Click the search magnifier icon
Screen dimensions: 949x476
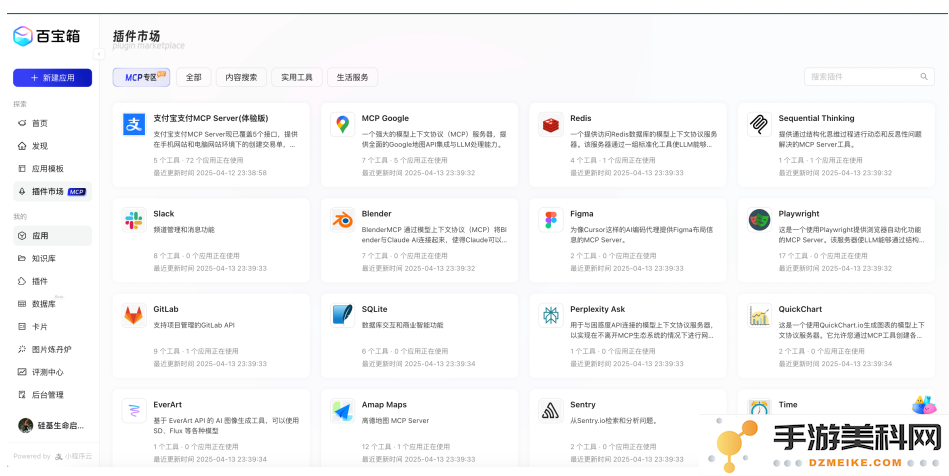click(924, 77)
